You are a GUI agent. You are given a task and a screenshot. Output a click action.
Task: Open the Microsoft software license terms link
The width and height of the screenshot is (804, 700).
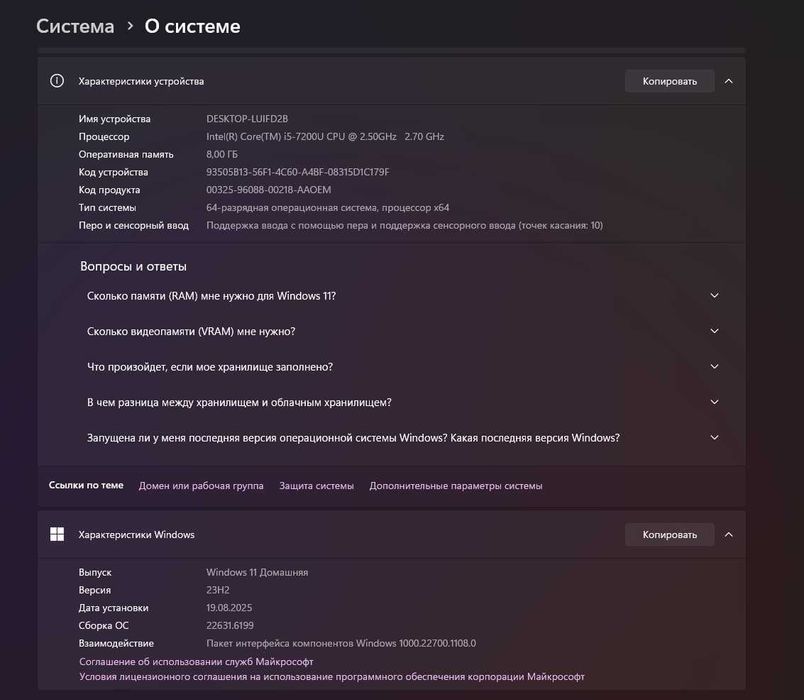[331, 677]
